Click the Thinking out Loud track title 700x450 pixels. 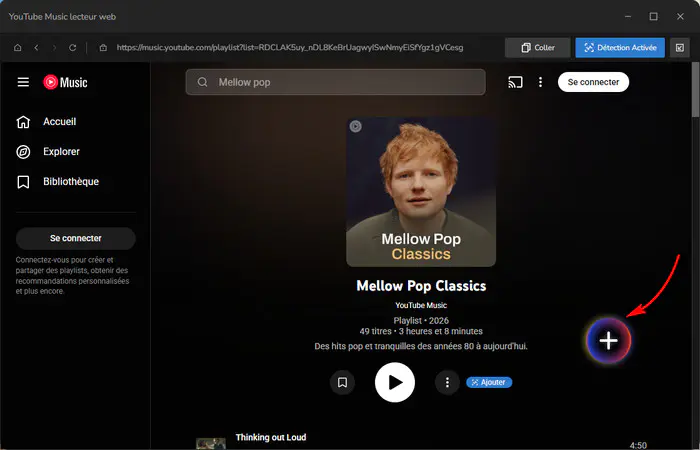tap(271, 438)
